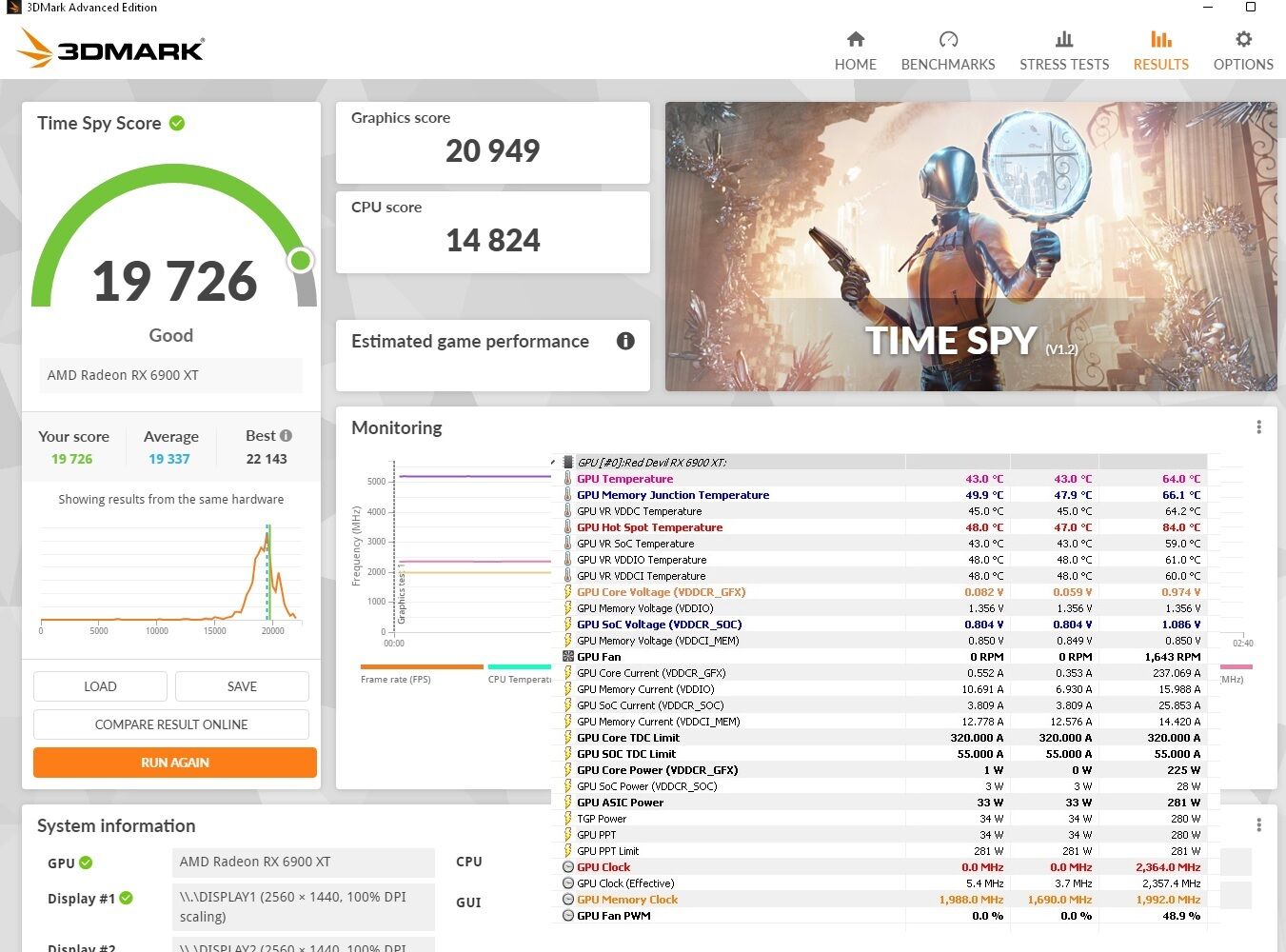This screenshot has height=952, width=1286.
Task: Click the GPU Clock gauge icon
Action: [568, 867]
